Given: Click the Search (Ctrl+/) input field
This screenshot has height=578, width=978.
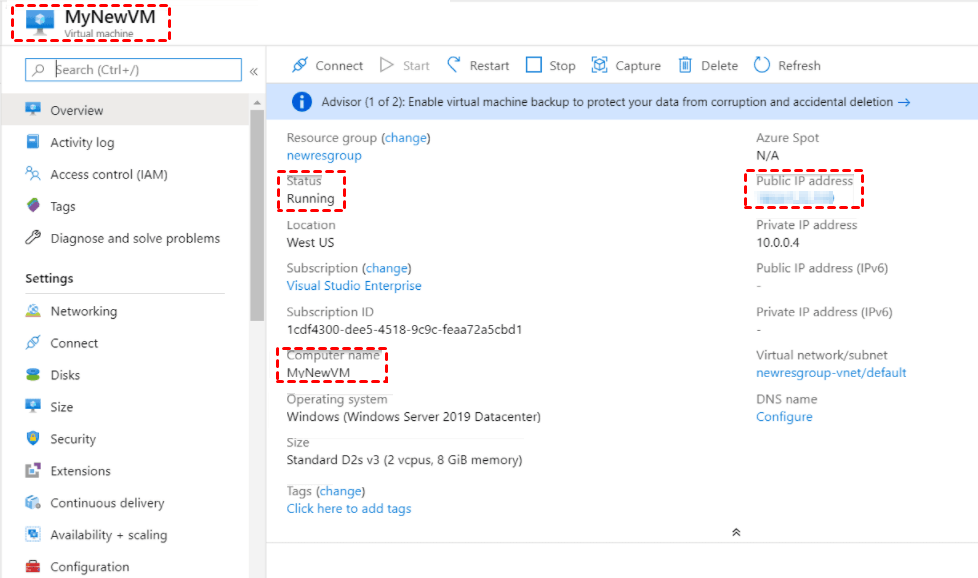Looking at the screenshot, I should pos(140,70).
